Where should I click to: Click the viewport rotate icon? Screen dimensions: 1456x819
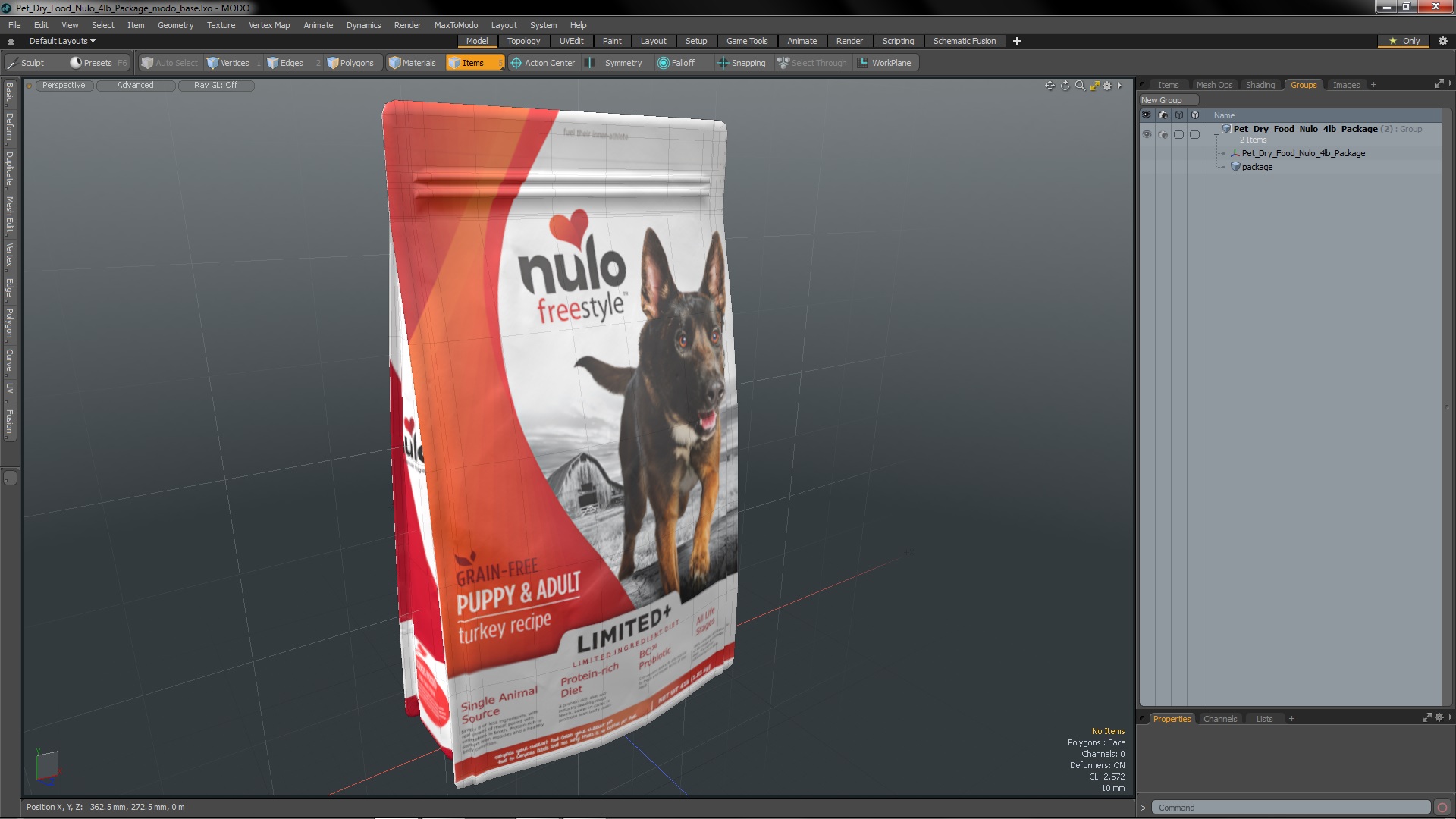[x=1065, y=86]
